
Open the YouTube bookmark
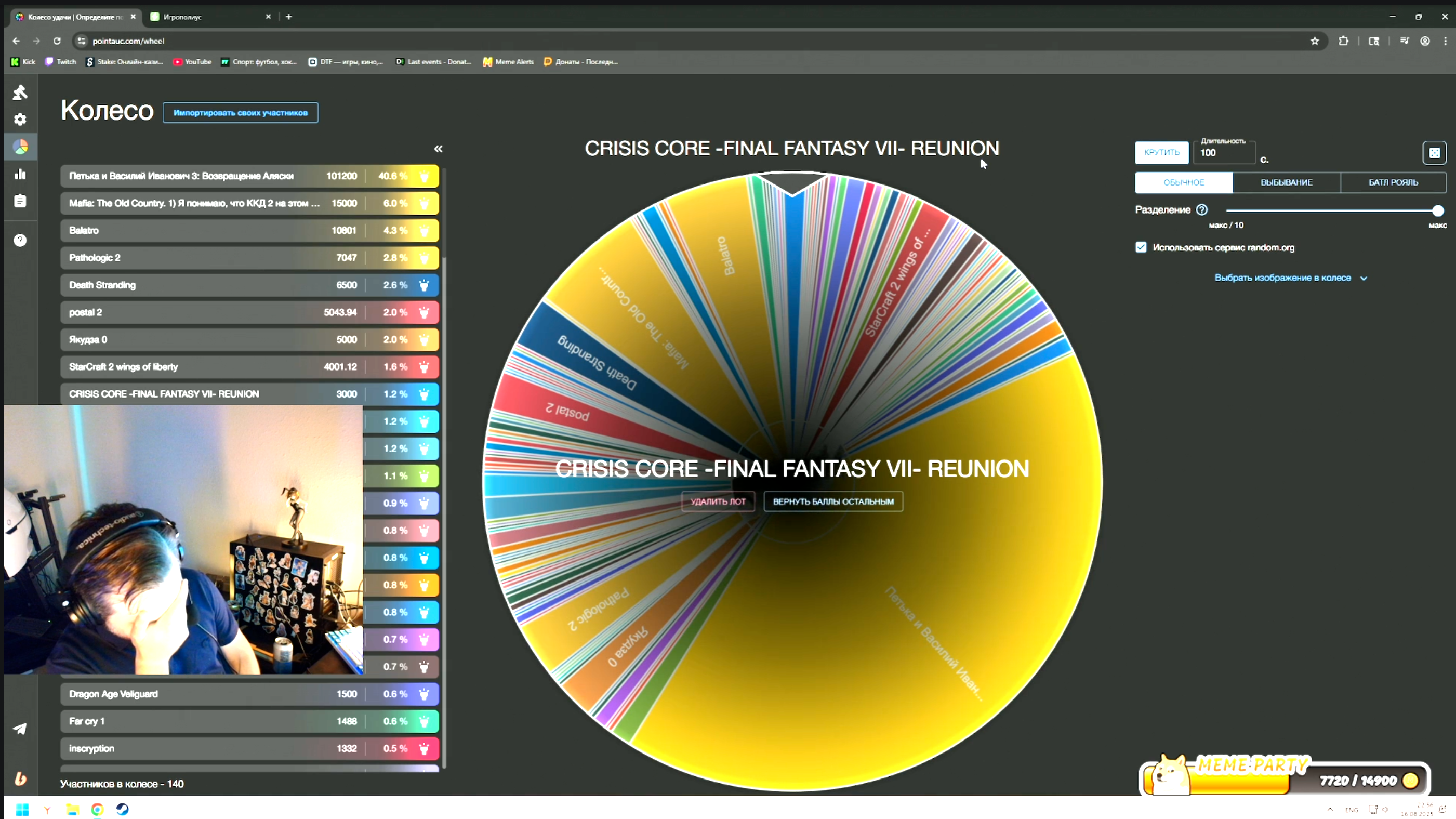(192, 62)
